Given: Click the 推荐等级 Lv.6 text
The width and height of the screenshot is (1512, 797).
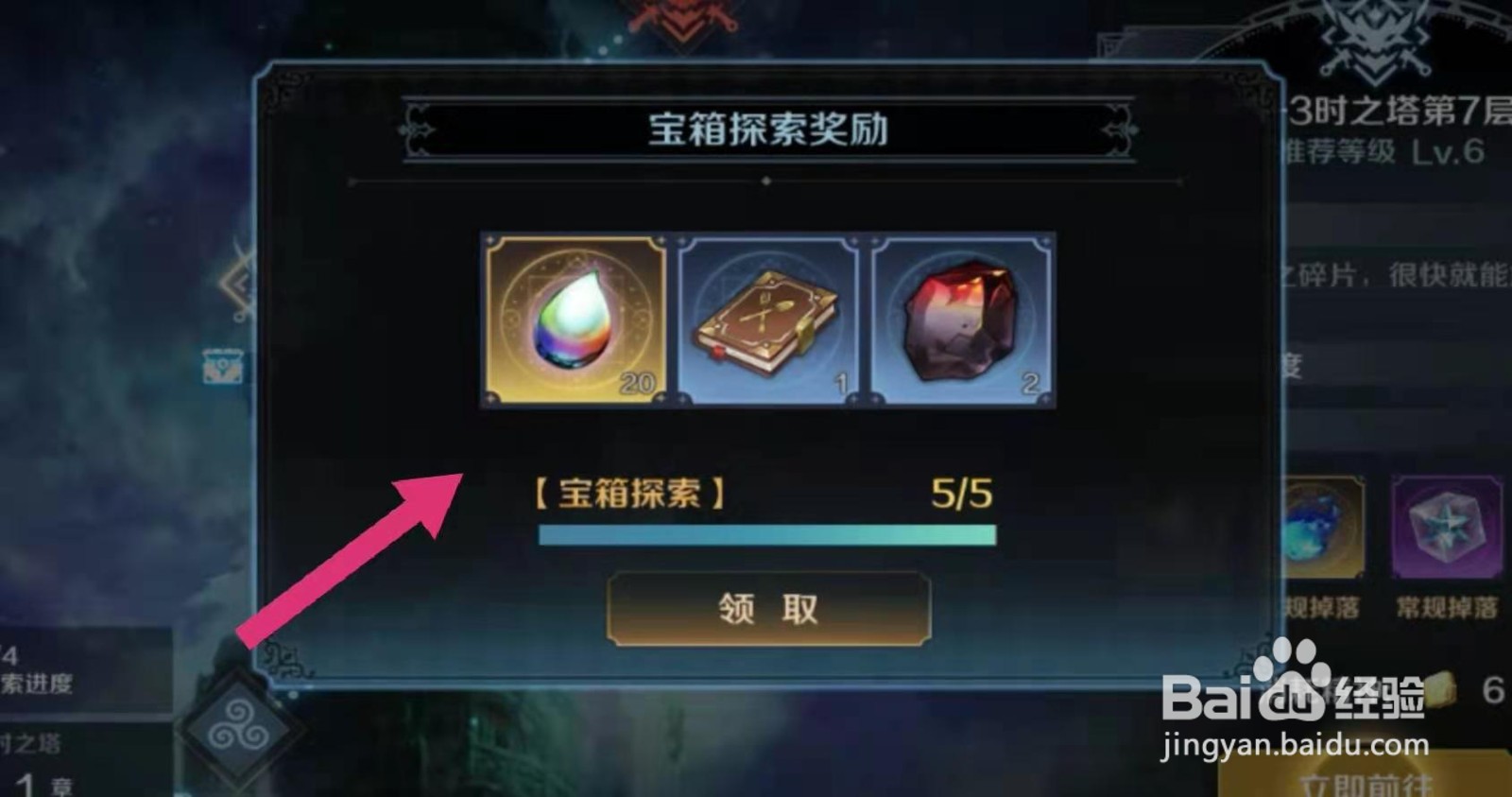Looking at the screenshot, I should click(x=1383, y=151).
